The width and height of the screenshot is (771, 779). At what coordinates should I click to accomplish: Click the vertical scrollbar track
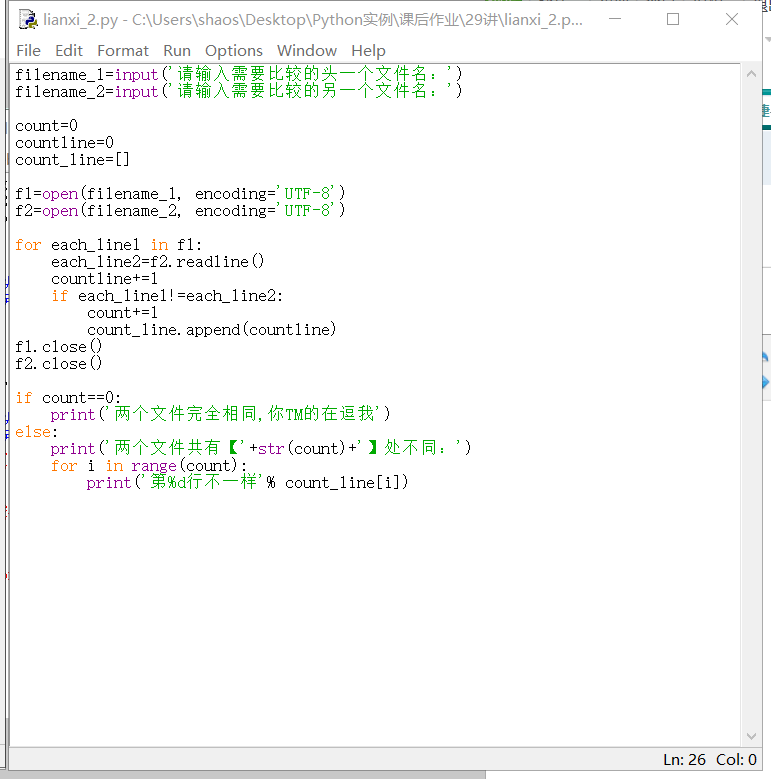click(x=749, y=400)
